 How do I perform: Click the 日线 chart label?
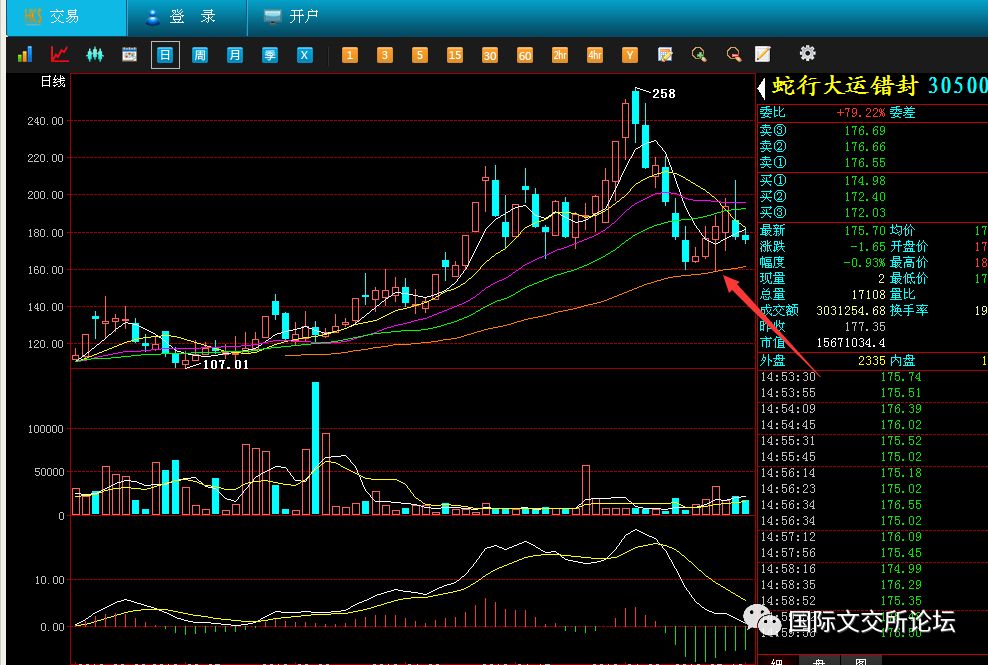(x=53, y=81)
